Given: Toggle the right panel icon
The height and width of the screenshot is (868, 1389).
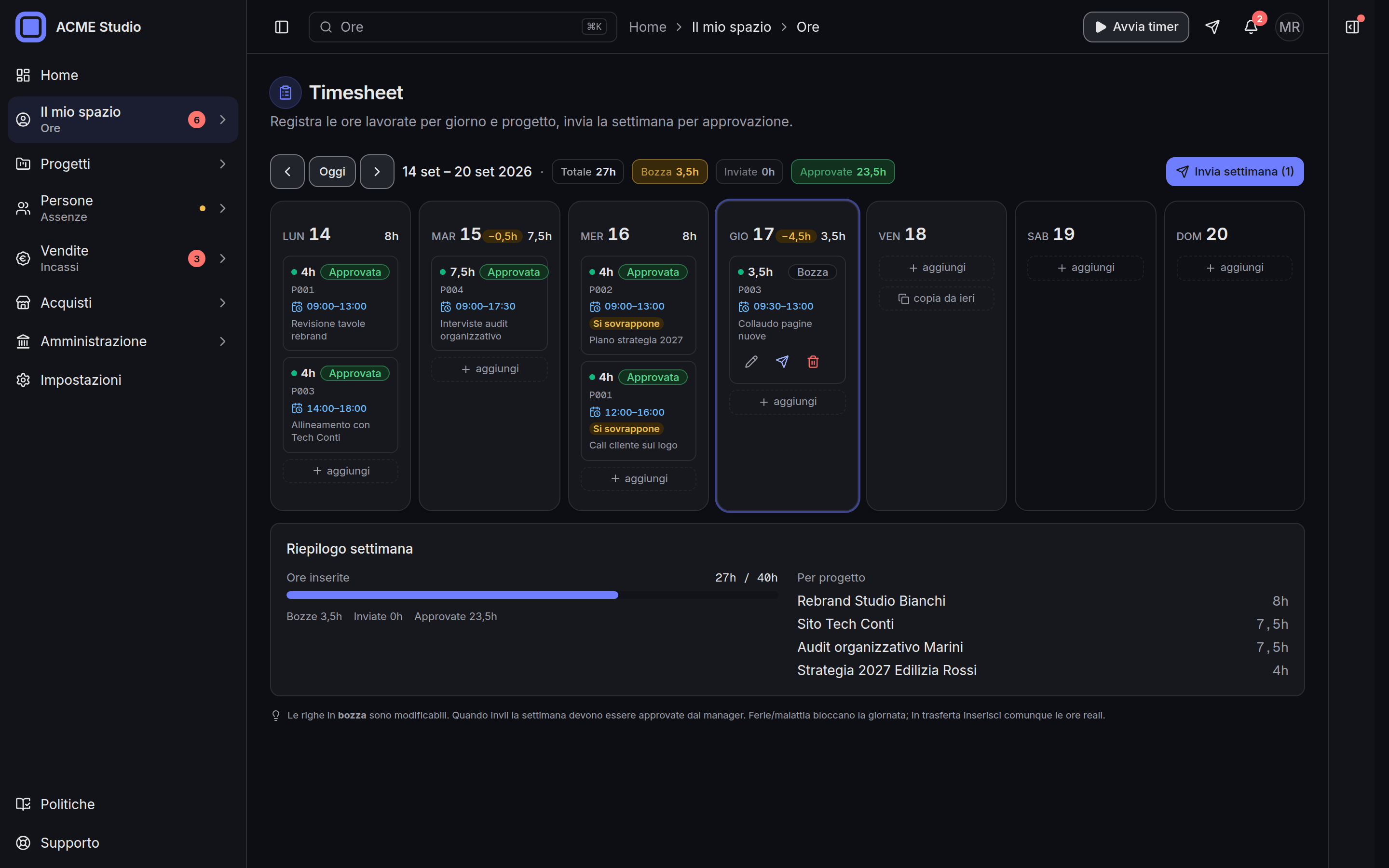Looking at the screenshot, I should (x=1352, y=27).
